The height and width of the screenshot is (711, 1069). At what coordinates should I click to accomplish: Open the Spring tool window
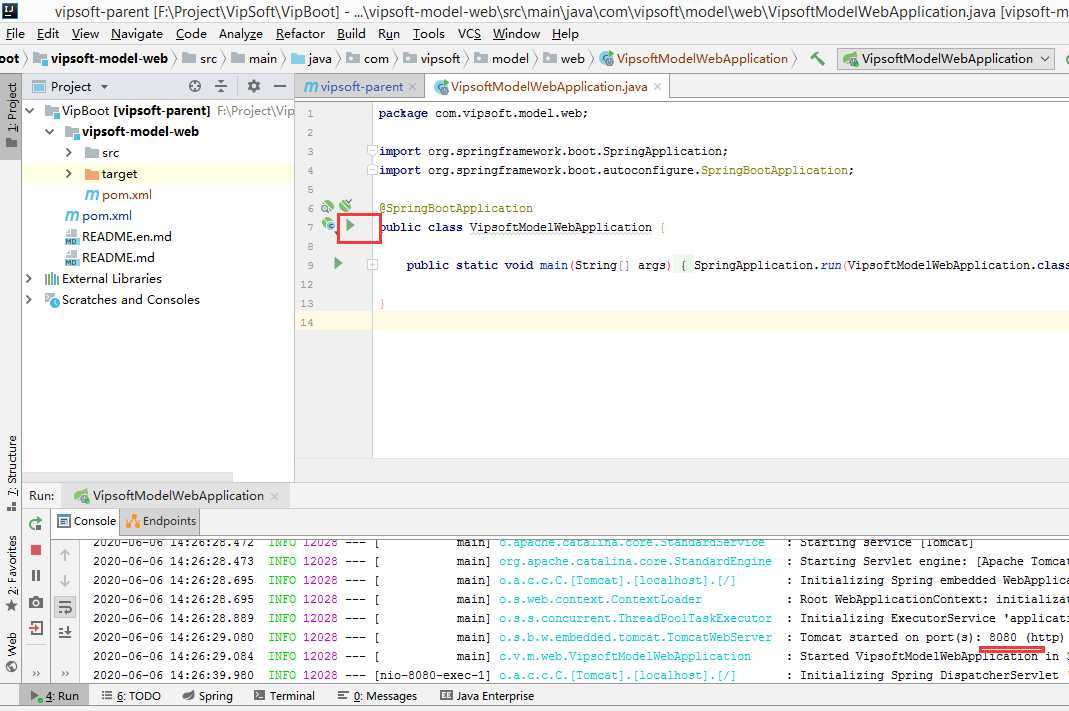(x=208, y=696)
